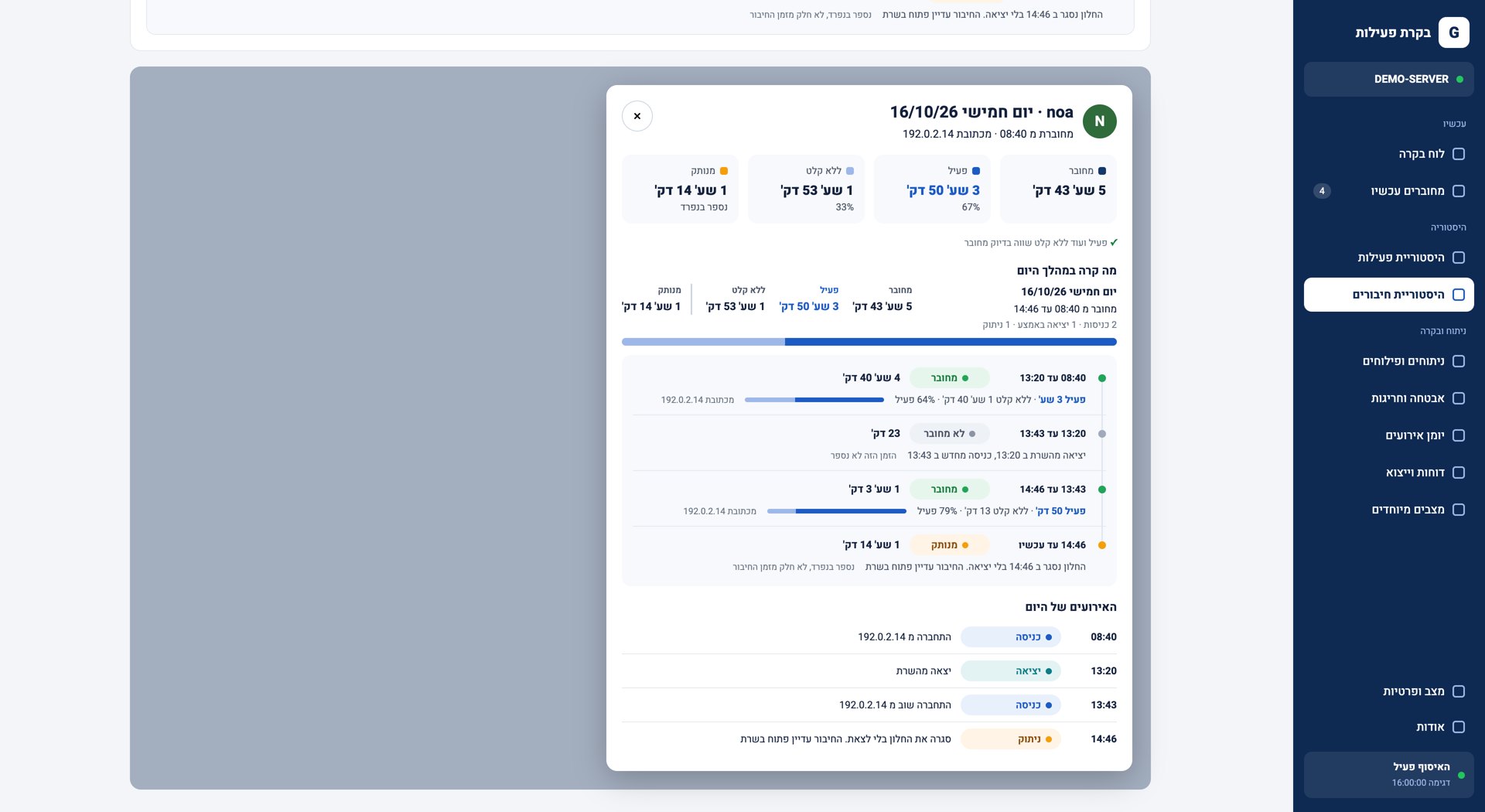
Task: Click the האיסוף פעיל status card
Action: pyautogui.click(x=1388, y=775)
